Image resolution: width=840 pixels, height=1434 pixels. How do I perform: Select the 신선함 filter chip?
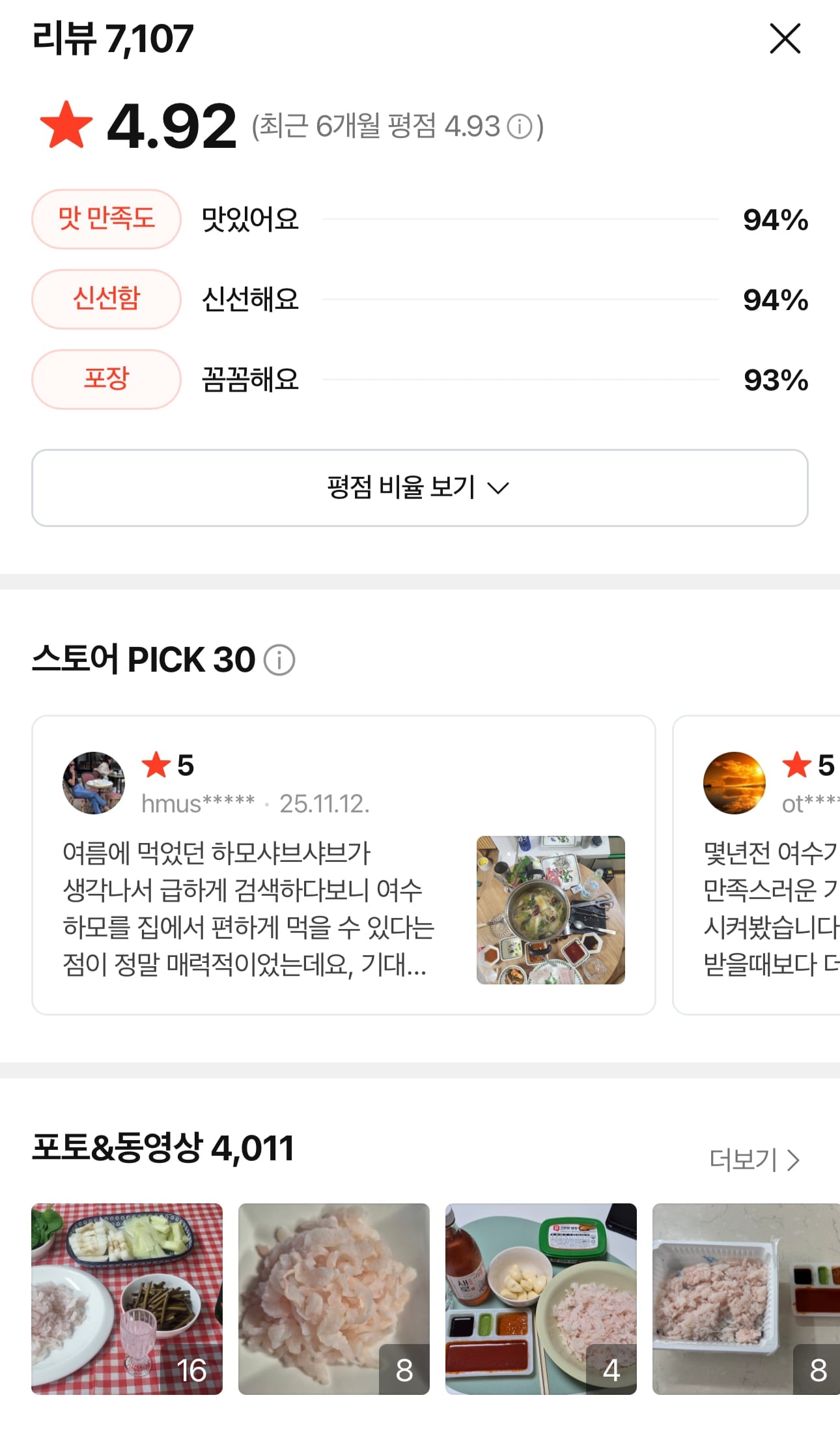(x=106, y=299)
